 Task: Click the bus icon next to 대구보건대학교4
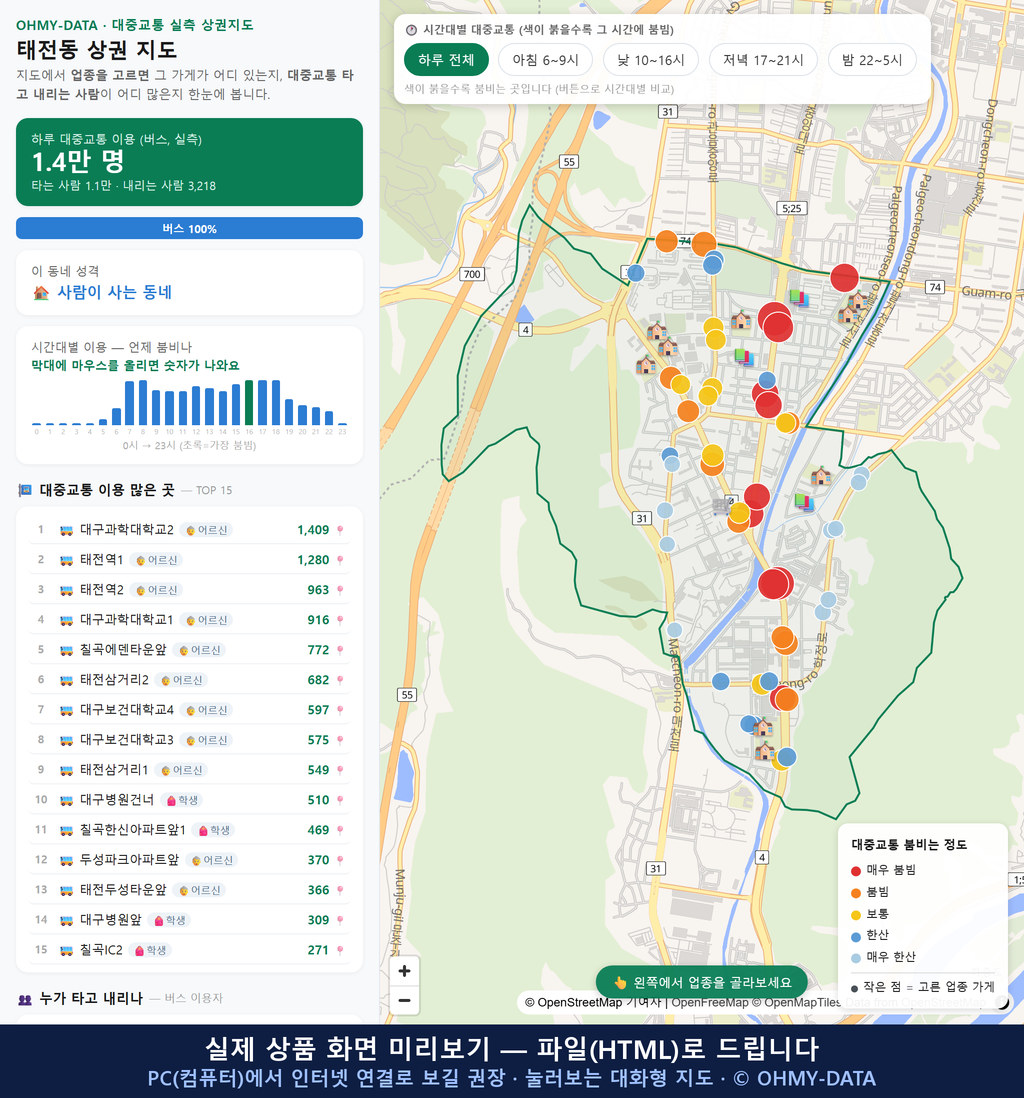point(67,710)
